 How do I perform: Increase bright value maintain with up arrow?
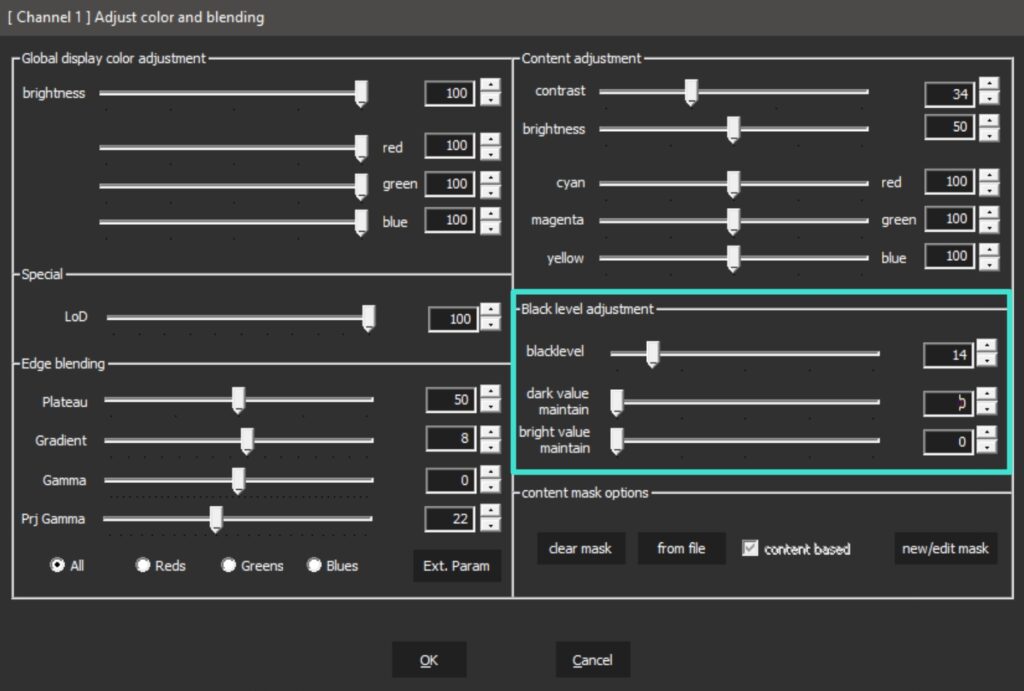pos(986,433)
